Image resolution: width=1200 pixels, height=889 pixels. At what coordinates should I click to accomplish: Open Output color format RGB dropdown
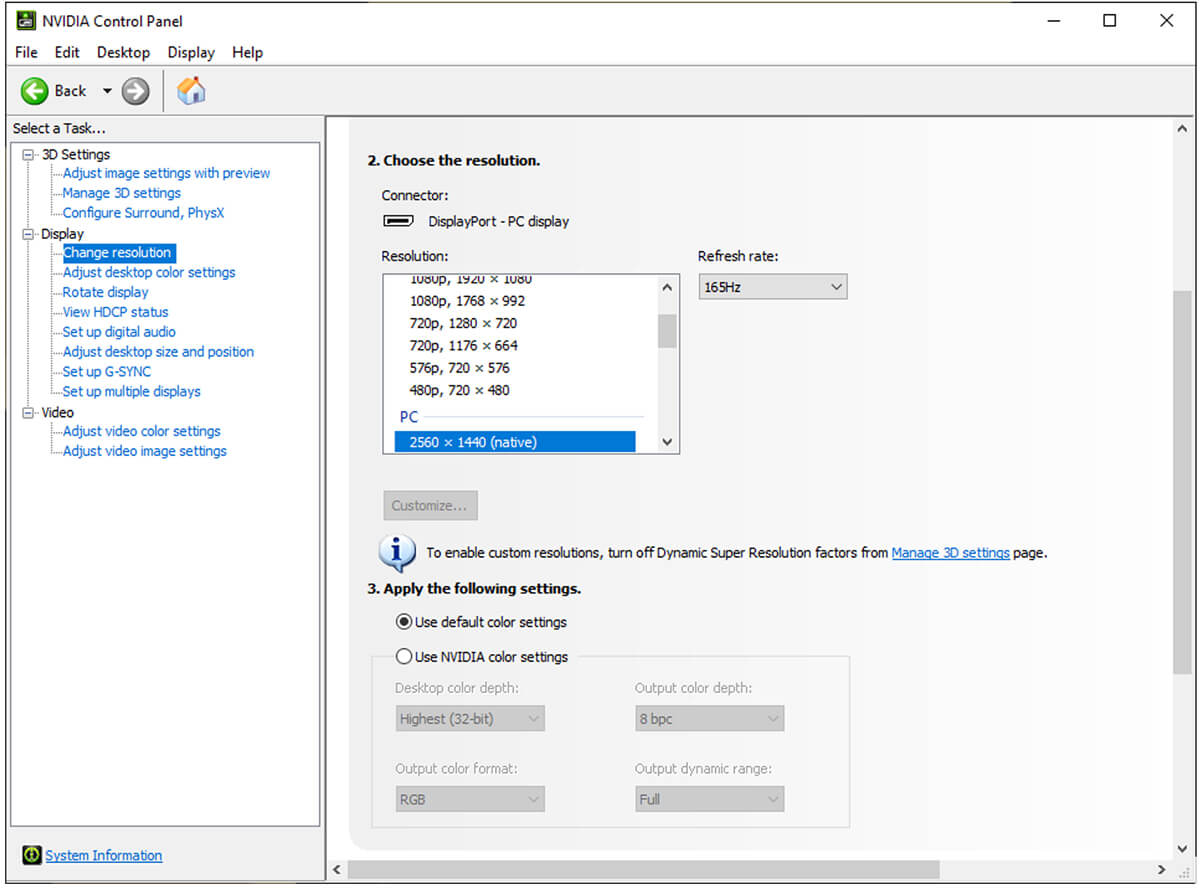pos(470,799)
